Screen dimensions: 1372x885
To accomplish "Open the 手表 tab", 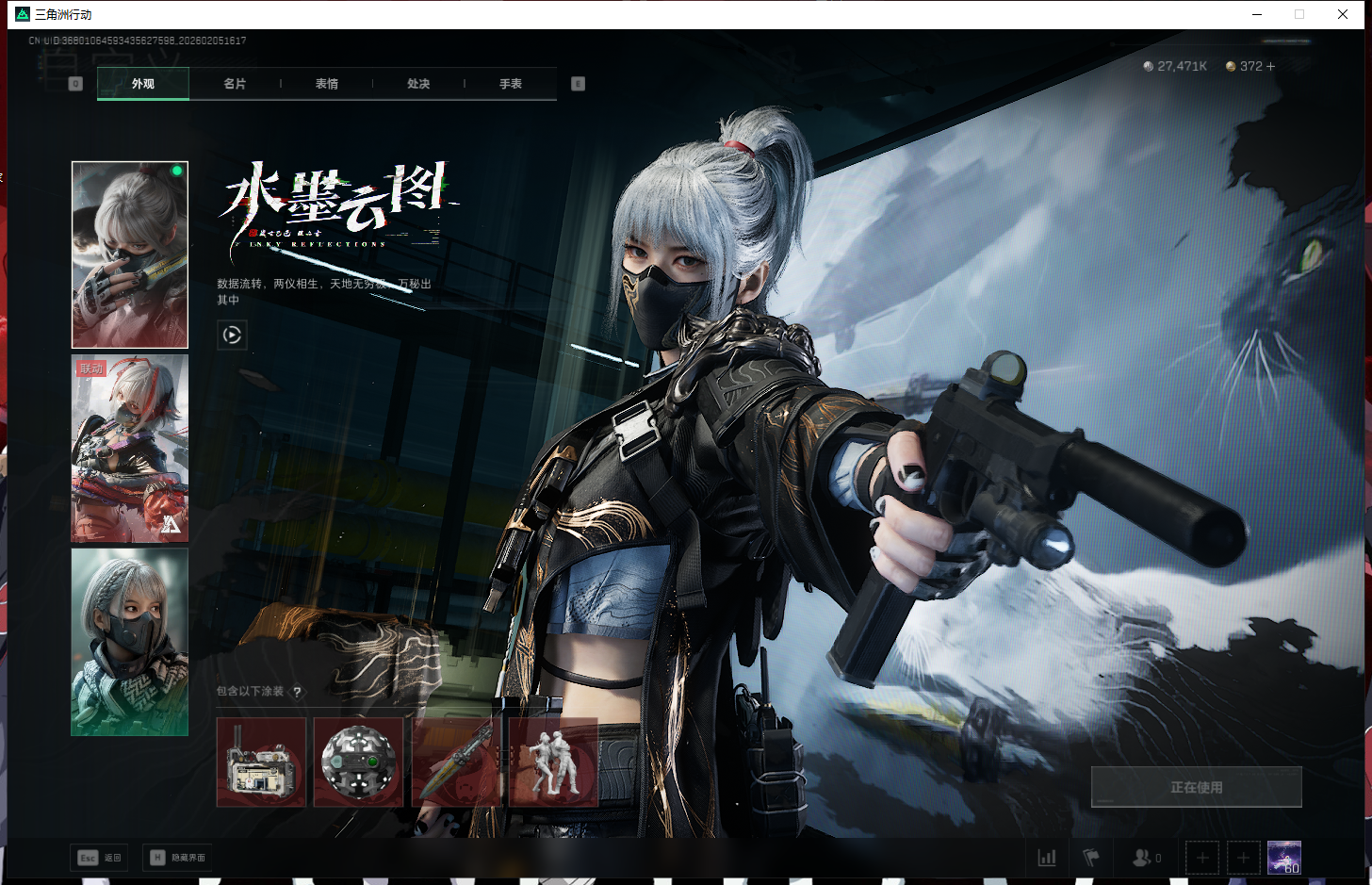I will pos(511,84).
